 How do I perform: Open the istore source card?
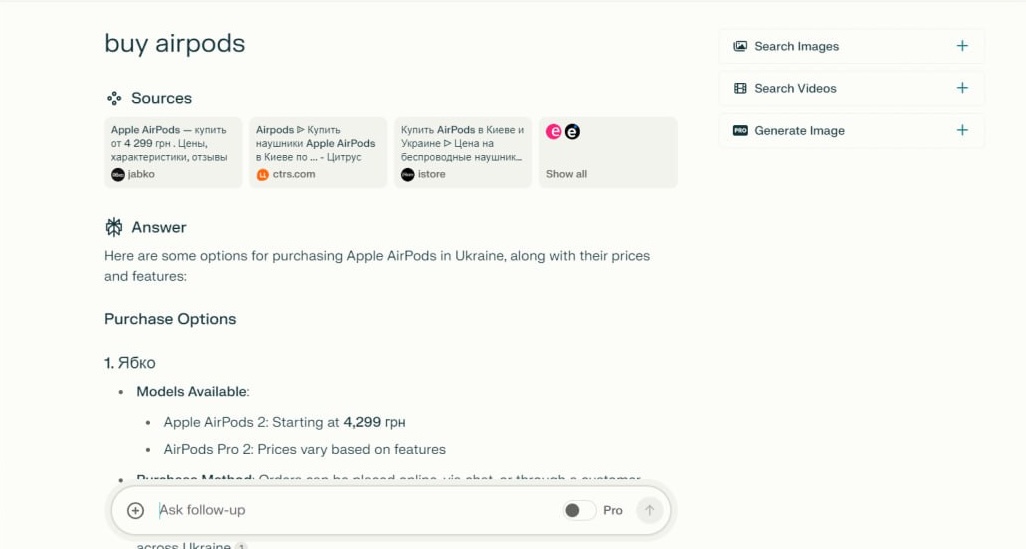pyautogui.click(x=463, y=152)
